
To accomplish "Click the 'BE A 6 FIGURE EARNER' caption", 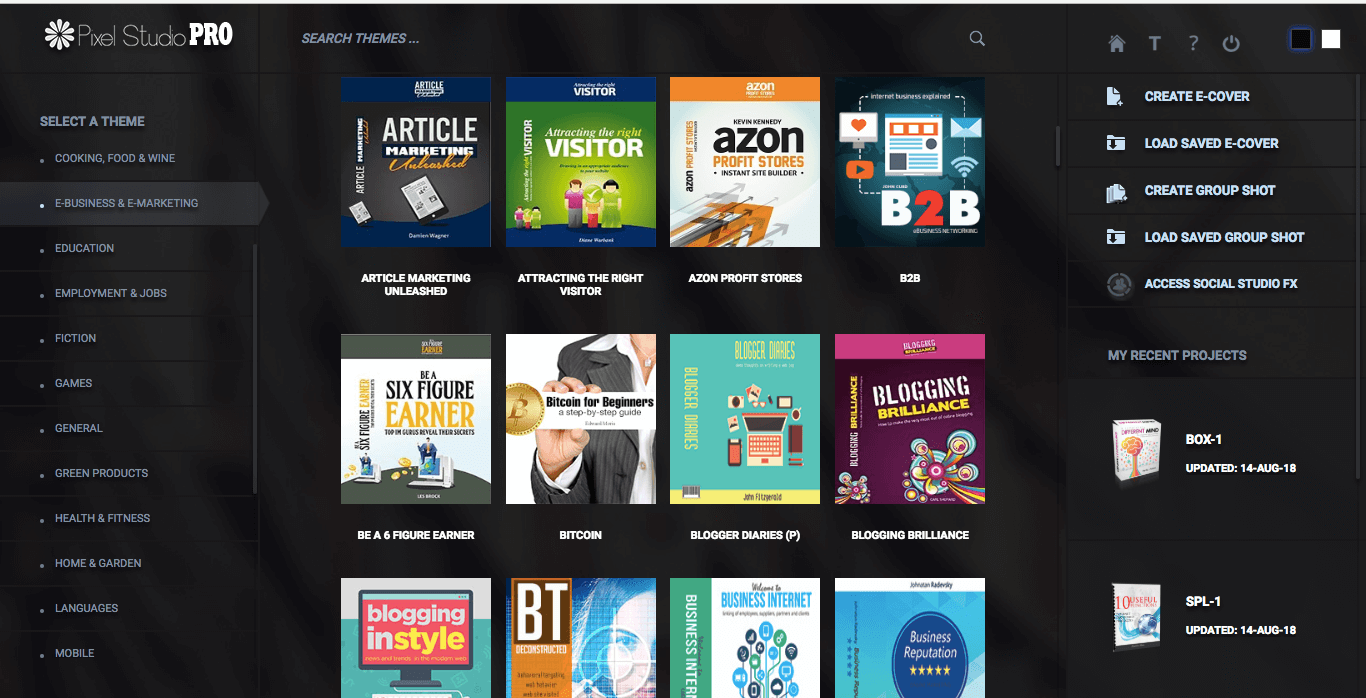I will coord(416,535).
